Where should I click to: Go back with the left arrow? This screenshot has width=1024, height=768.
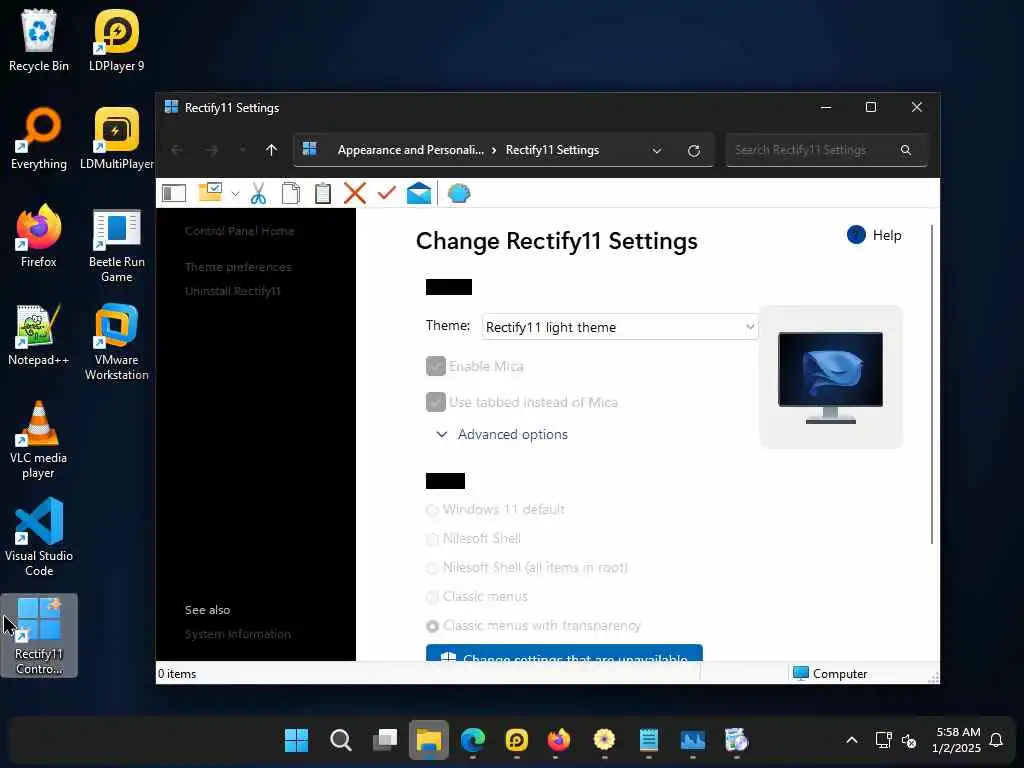[177, 150]
